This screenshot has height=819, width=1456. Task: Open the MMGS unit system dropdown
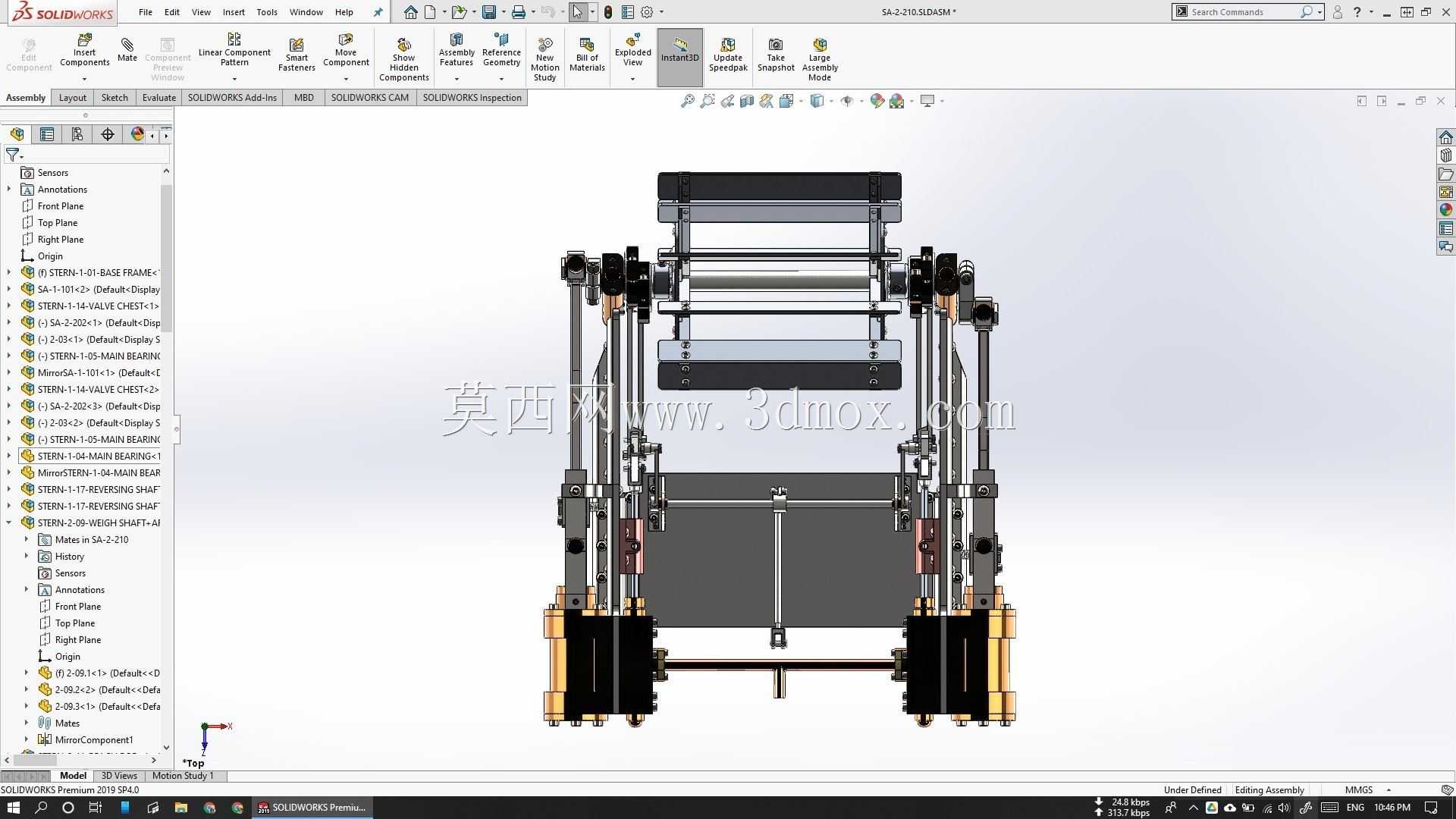click(x=1389, y=790)
